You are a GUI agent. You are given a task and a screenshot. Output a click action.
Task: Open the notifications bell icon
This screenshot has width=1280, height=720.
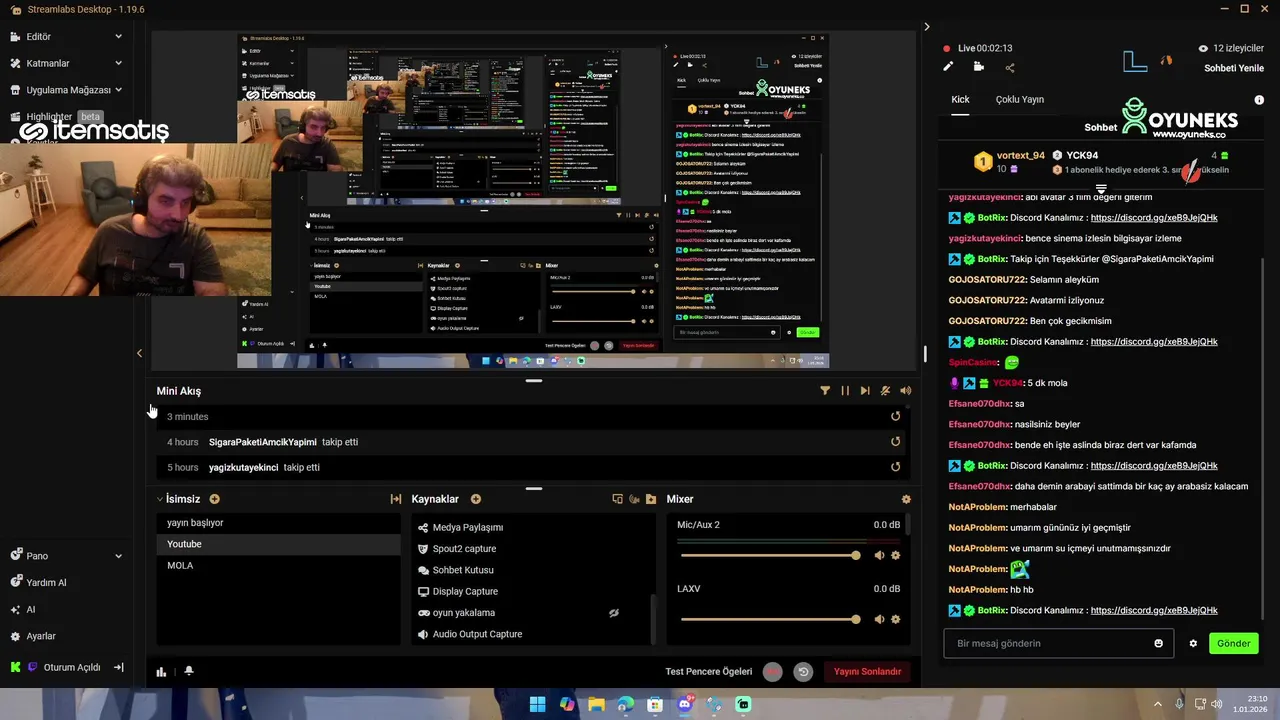coord(188,671)
